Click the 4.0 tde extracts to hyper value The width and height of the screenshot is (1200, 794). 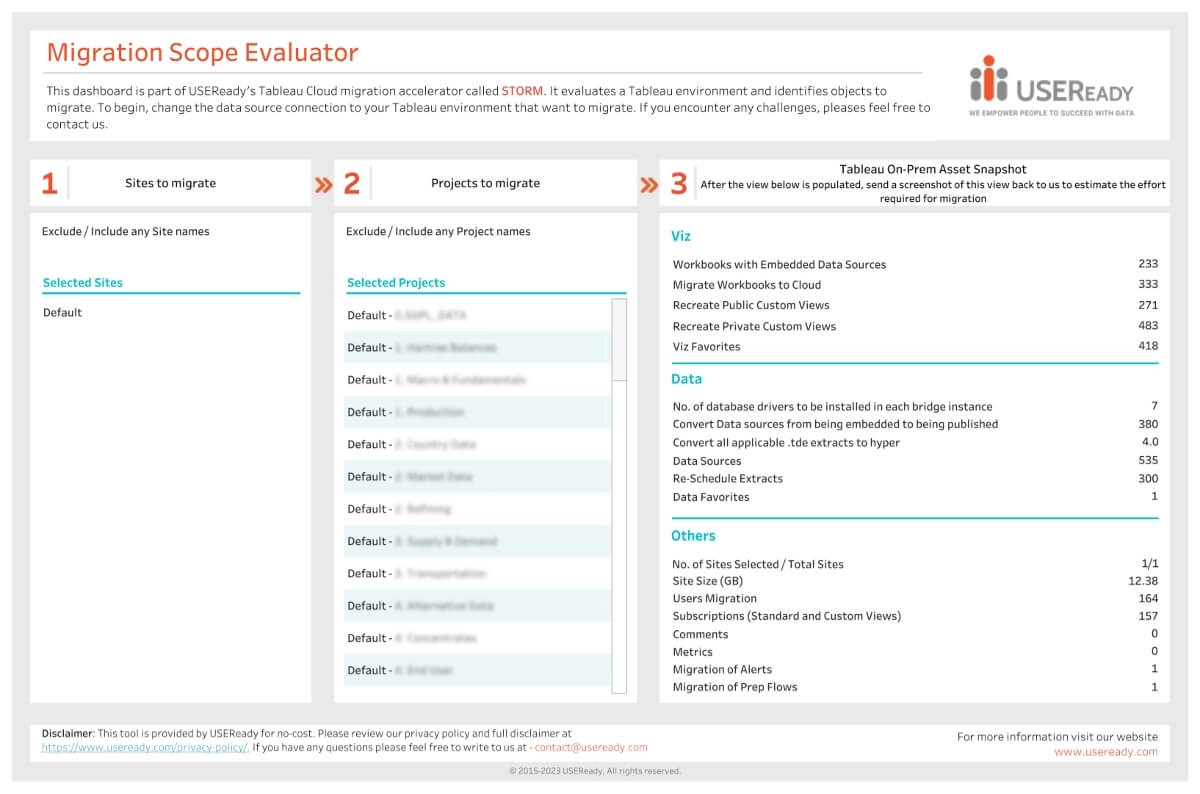point(1150,442)
